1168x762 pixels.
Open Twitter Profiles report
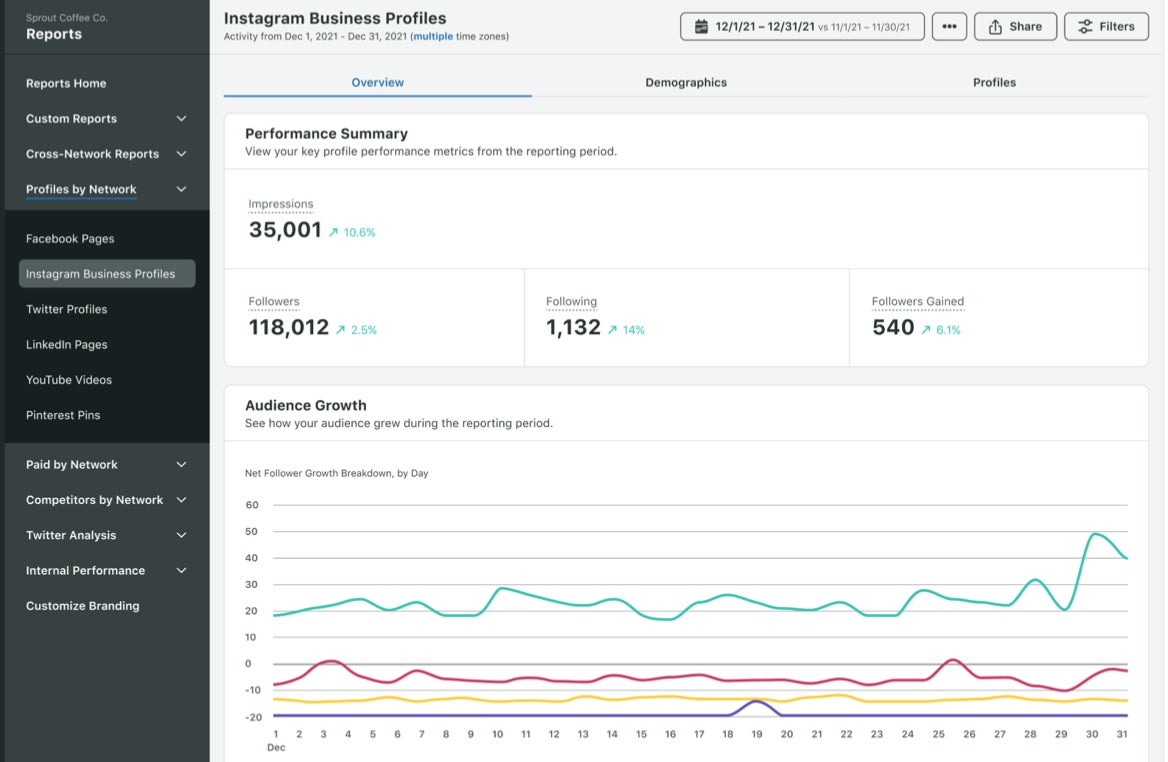click(66, 310)
